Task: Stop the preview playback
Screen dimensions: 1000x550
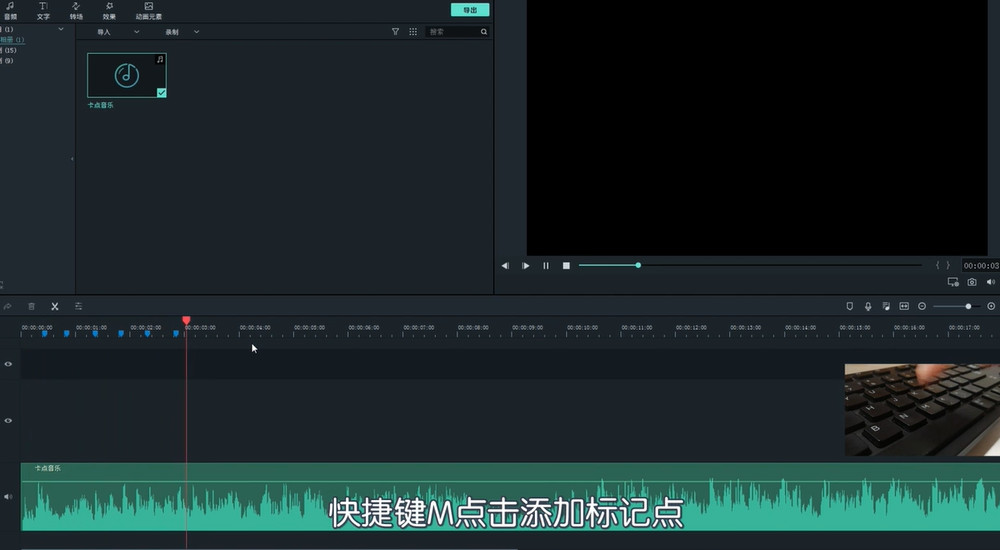Action: coord(566,265)
